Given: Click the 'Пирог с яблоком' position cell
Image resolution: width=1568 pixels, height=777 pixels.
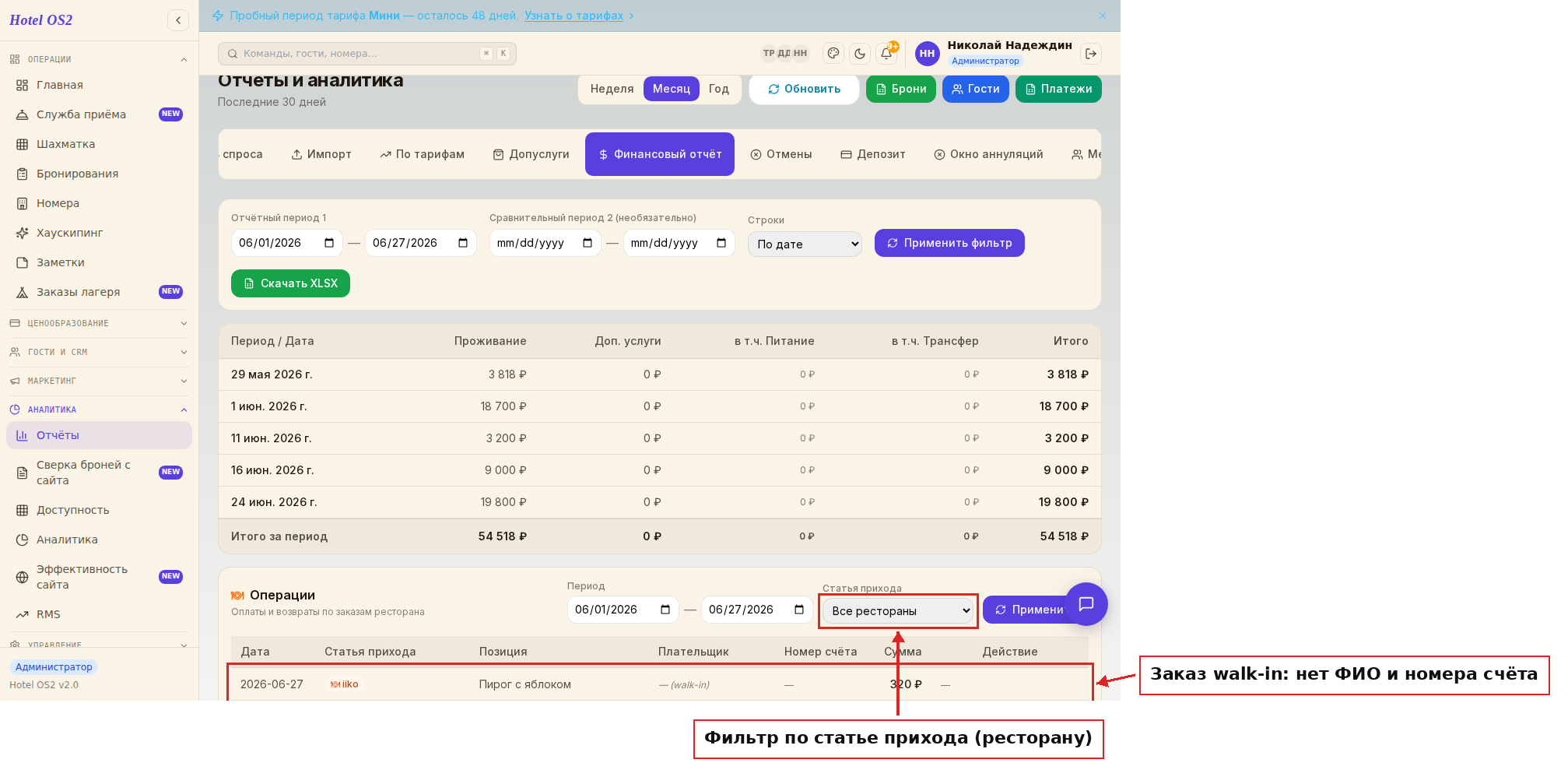Looking at the screenshot, I should pyautogui.click(x=525, y=684).
